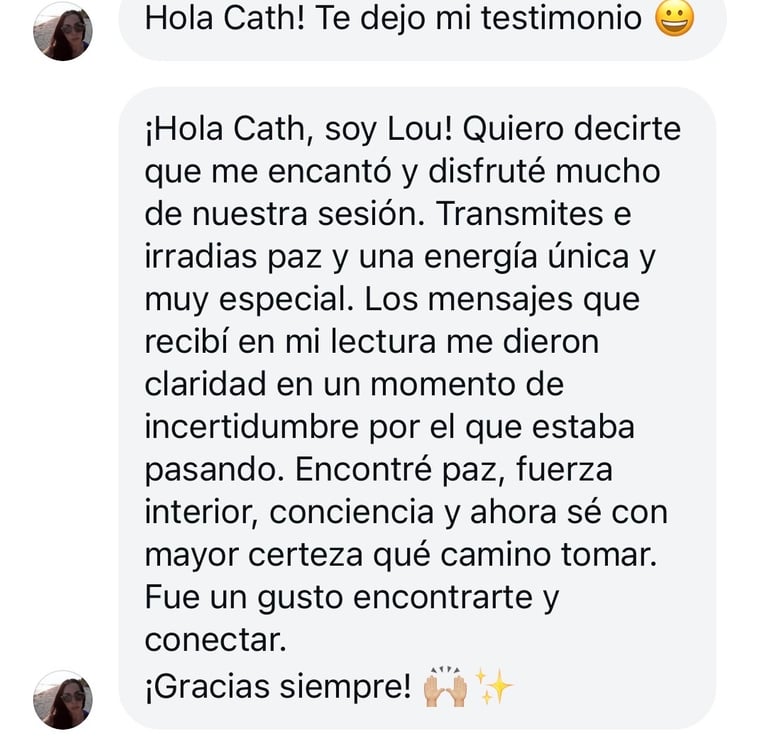This screenshot has width=768, height=746.
Task: Click the text 'Fue un gusto encontrarte y'
Action: coord(352,599)
